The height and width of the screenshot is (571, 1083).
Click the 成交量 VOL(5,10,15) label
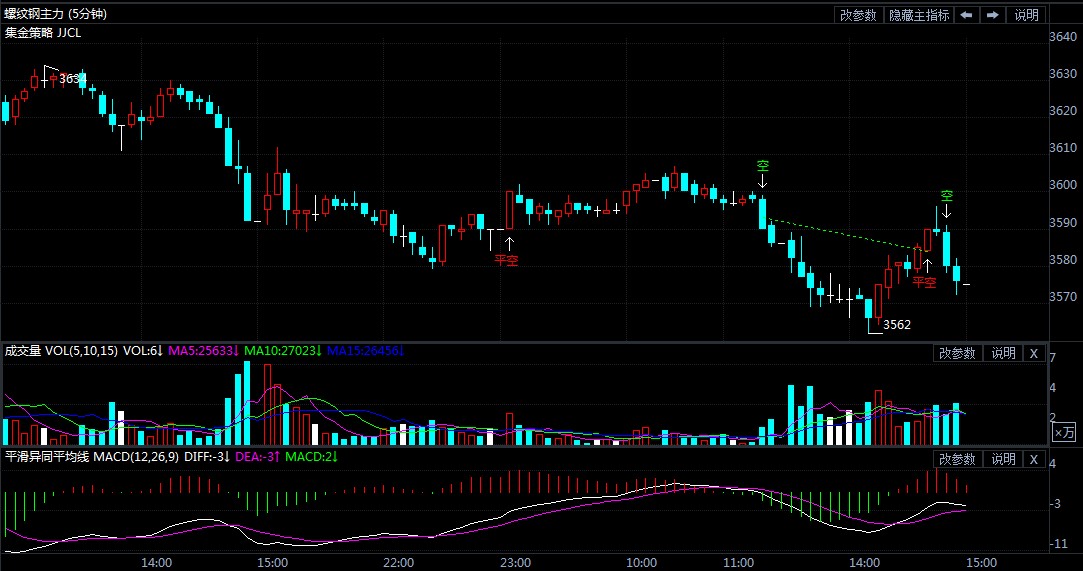pyautogui.click(x=61, y=351)
